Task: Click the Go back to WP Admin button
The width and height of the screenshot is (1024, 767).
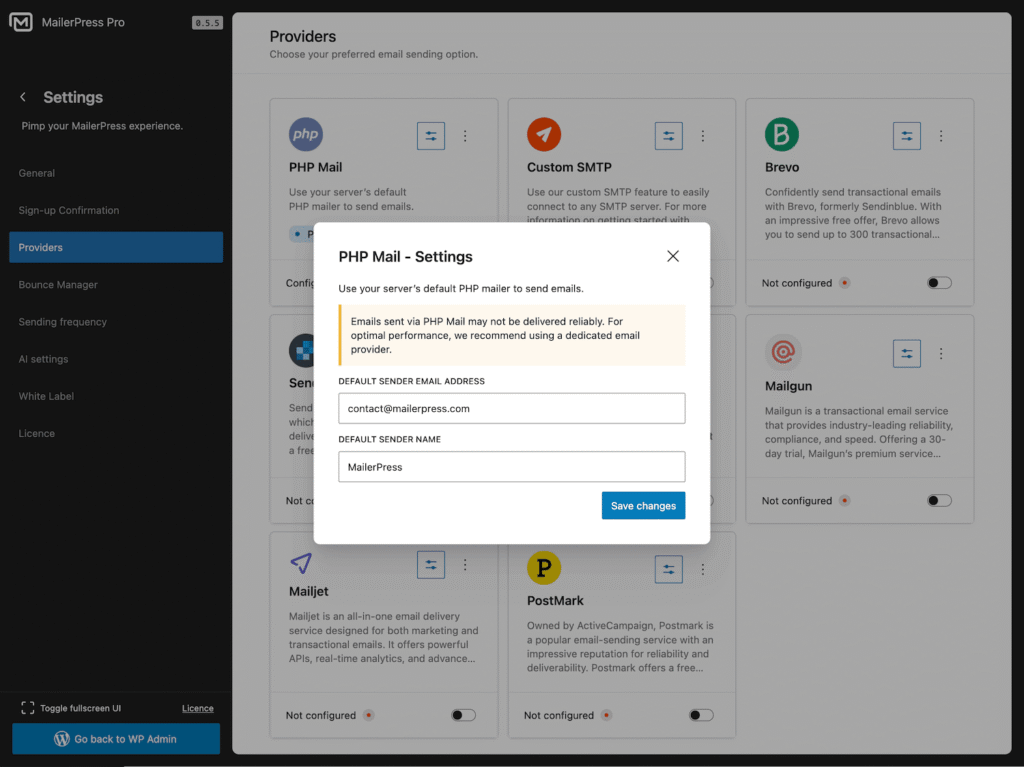Action: point(115,738)
